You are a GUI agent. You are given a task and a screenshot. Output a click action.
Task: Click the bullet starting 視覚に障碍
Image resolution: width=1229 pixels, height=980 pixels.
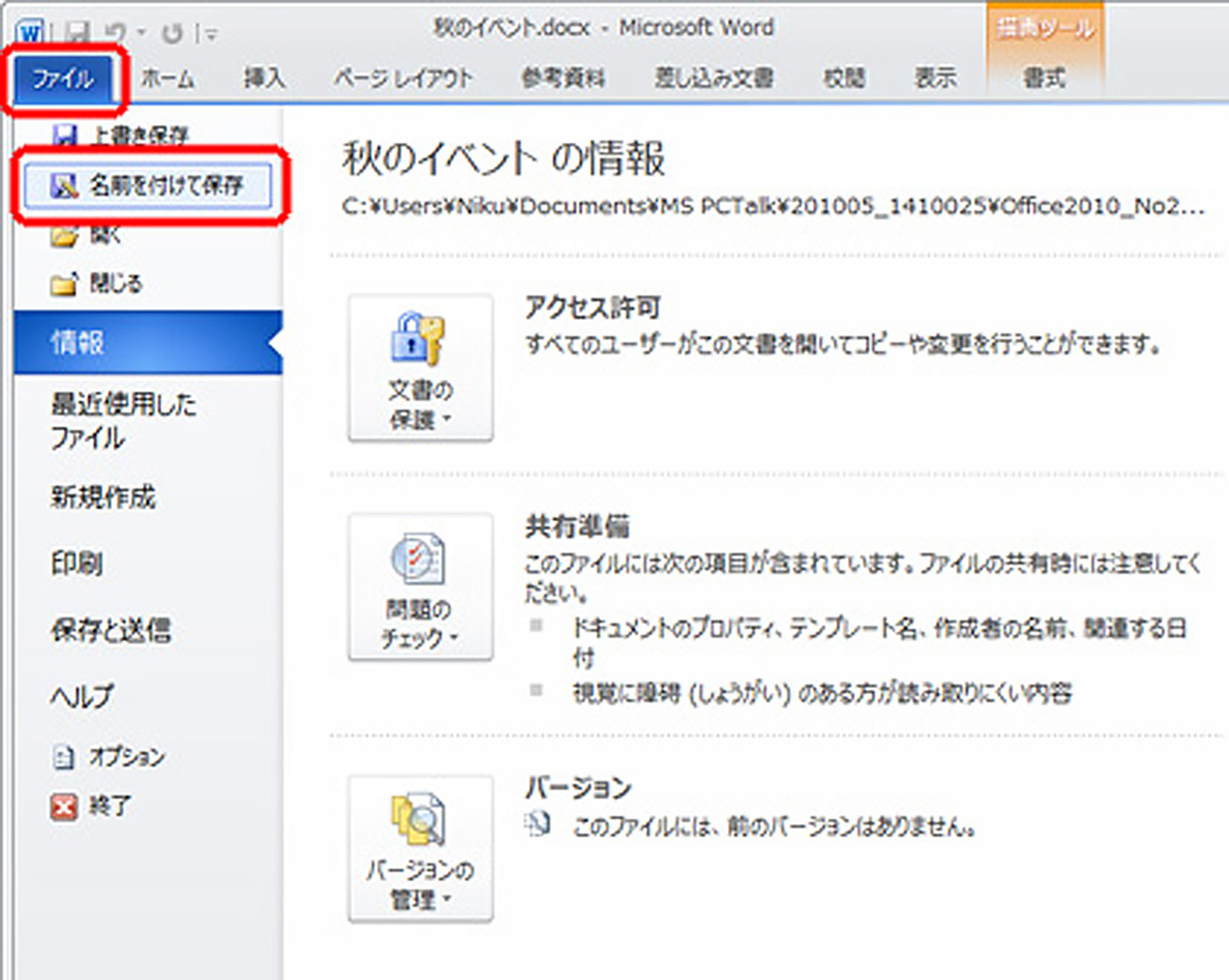click(x=822, y=693)
